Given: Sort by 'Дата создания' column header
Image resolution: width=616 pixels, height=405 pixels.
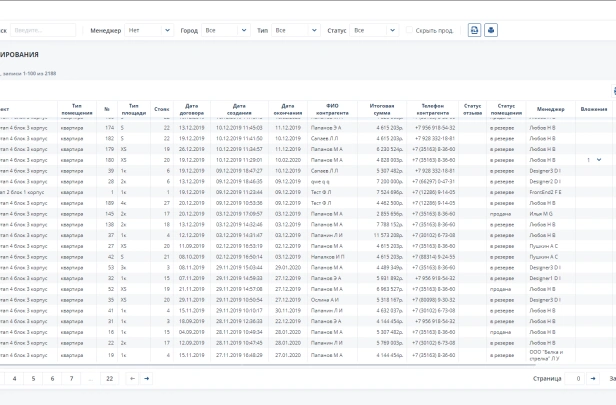Looking at the screenshot, I should (239, 108).
